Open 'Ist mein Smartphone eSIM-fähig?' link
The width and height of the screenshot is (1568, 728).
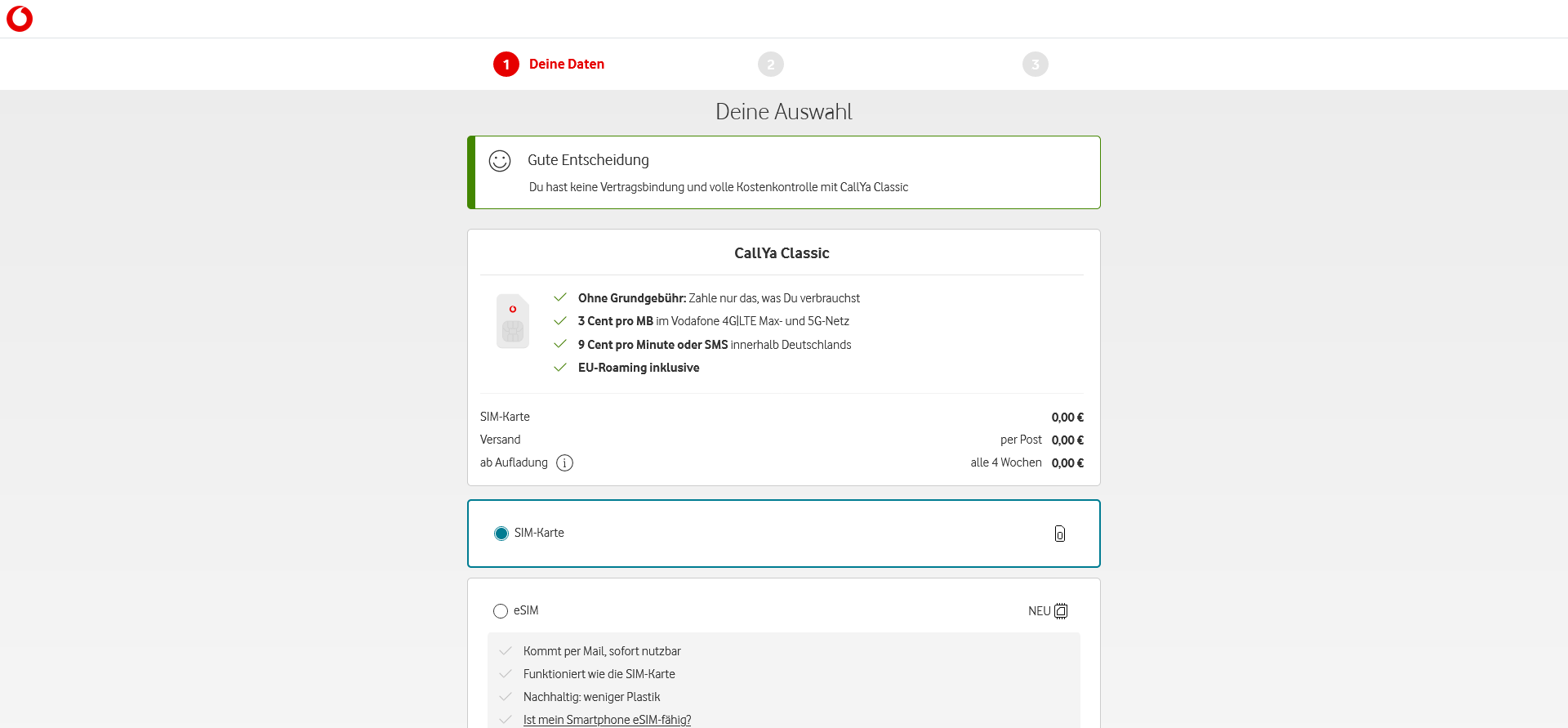[607, 720]
